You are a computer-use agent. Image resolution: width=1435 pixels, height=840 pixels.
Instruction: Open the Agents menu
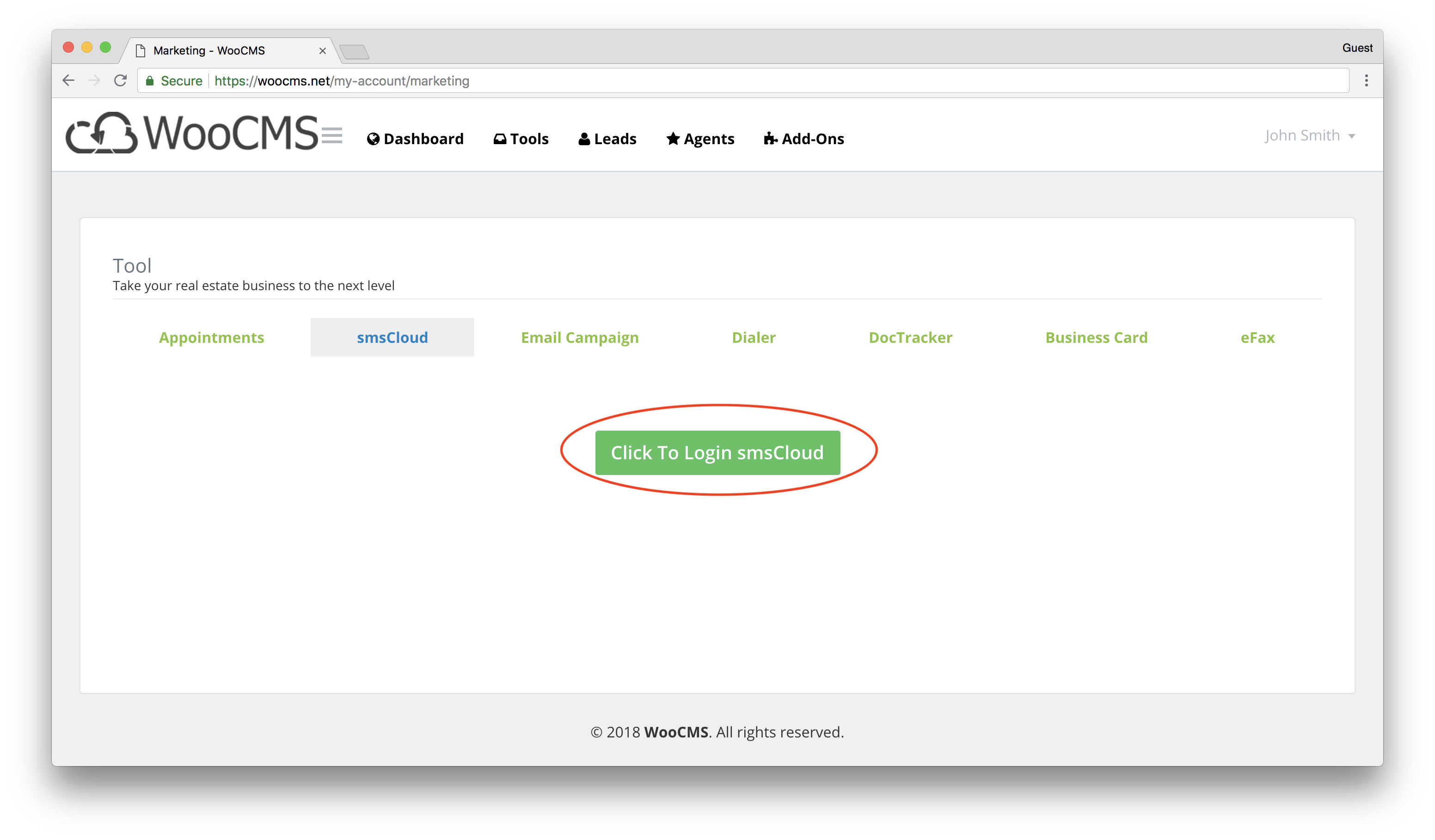click(x=700, y=139)
